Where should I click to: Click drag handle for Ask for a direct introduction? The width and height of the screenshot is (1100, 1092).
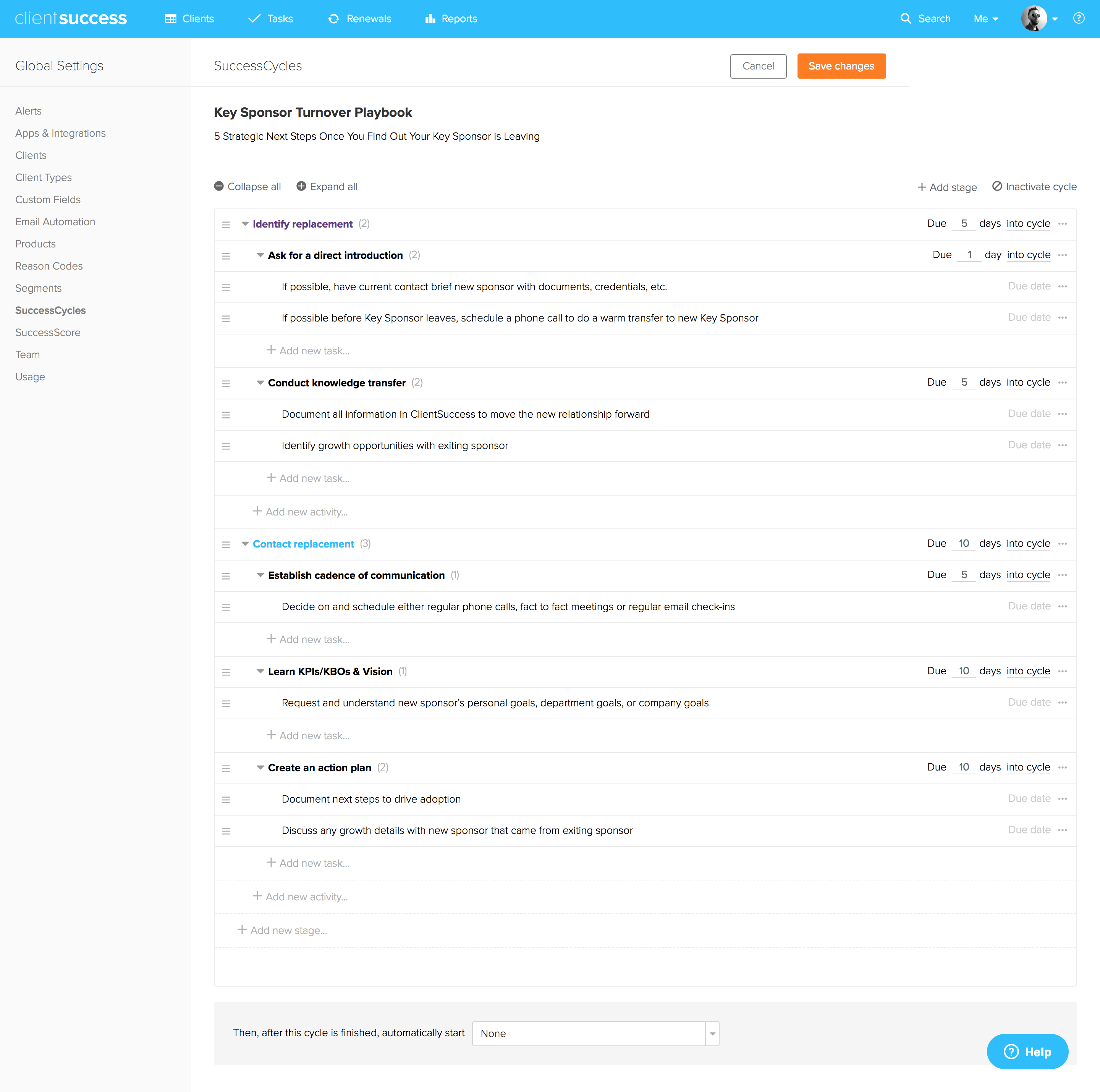click(x=226, y=255)
